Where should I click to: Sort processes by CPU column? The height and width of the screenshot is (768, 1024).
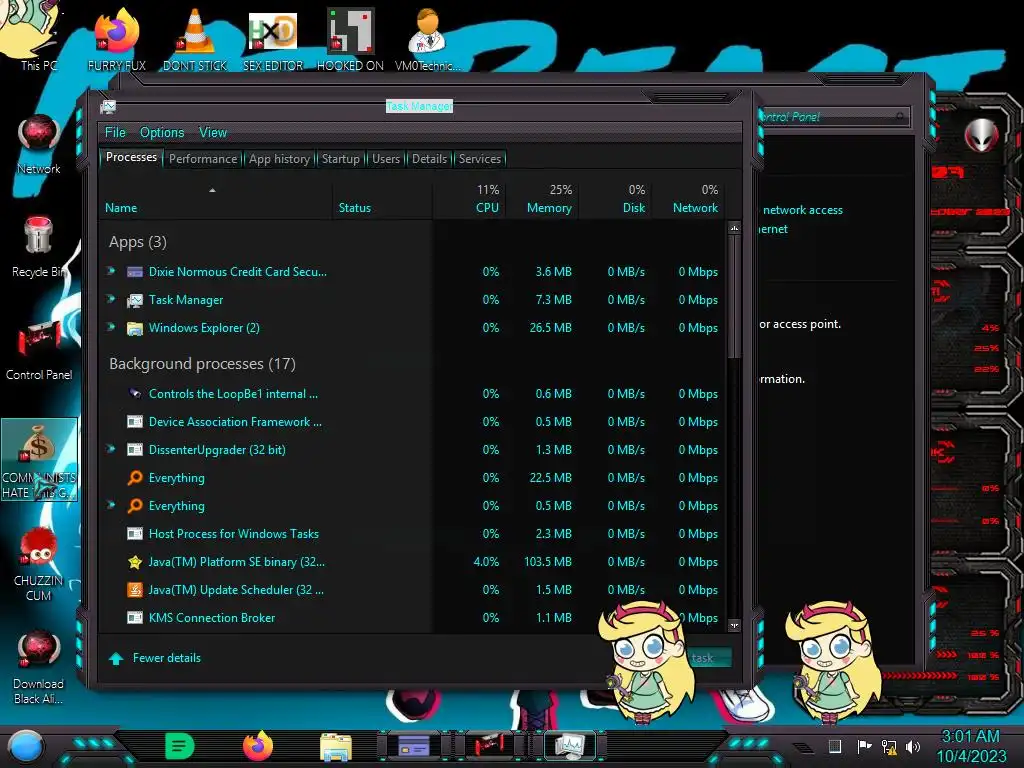point(470,200)
